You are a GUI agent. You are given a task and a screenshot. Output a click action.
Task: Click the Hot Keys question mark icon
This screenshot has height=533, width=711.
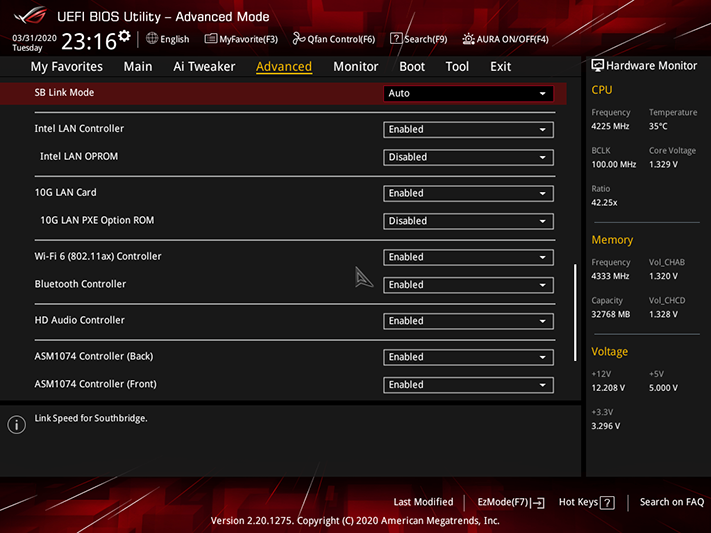coord(607,503)
